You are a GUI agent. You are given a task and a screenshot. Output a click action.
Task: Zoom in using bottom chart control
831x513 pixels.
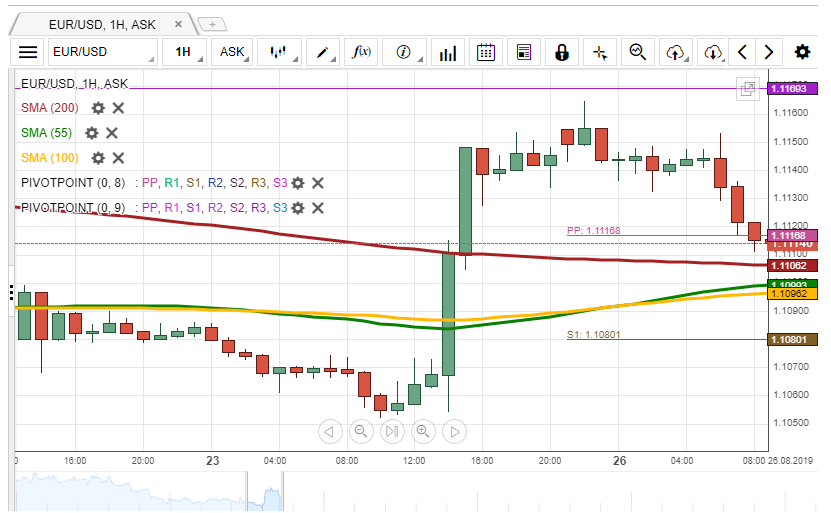[x=423, y=431]
